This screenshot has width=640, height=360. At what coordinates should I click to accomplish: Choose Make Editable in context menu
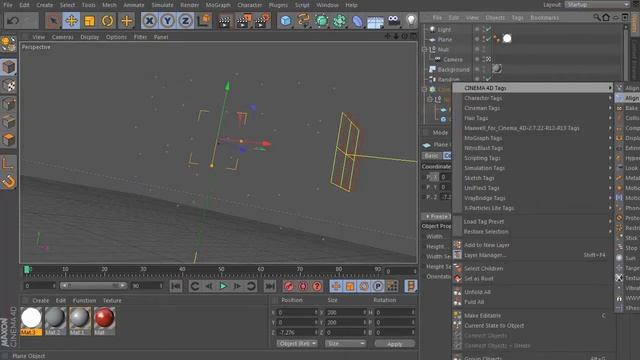point(533,316)
